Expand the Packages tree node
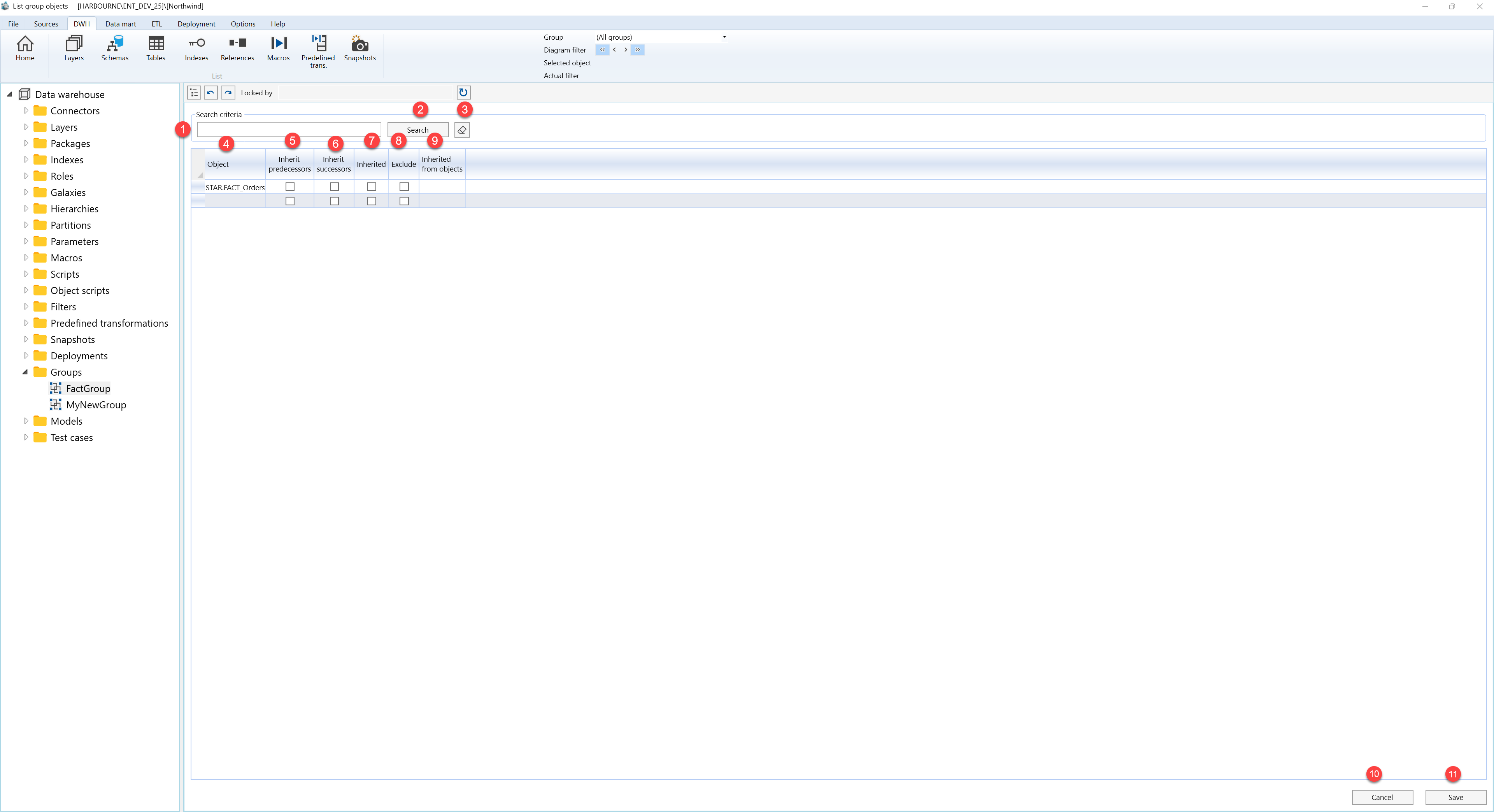 tap(26, 143)
